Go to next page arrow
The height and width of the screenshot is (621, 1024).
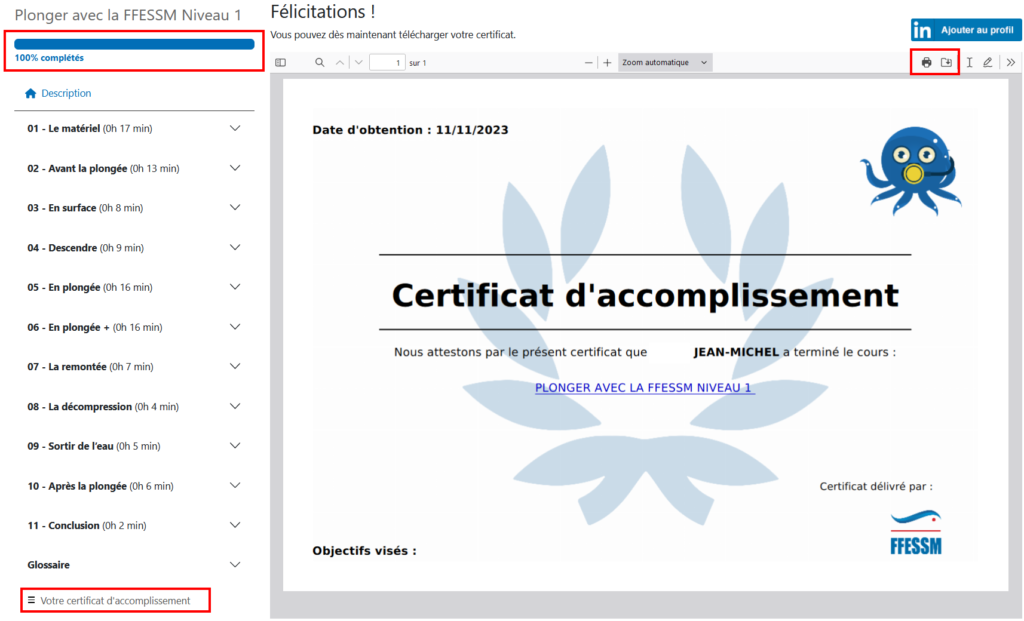coord(358,63)
